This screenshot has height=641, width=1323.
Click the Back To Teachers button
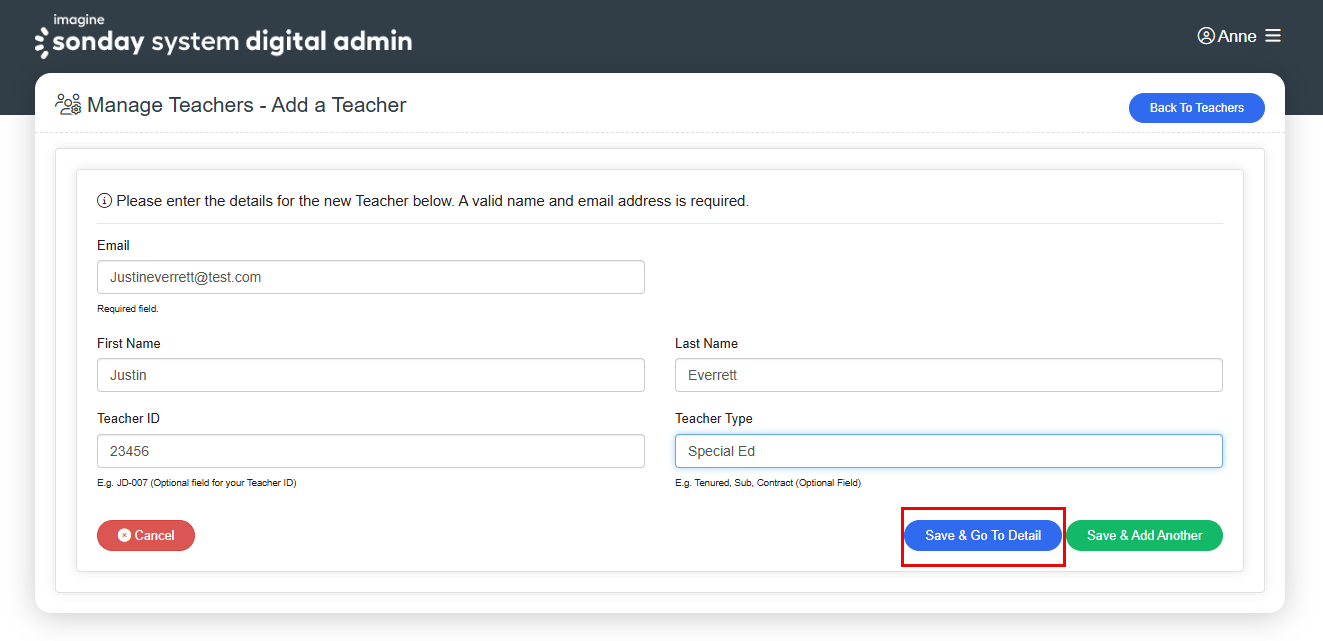1196,107
